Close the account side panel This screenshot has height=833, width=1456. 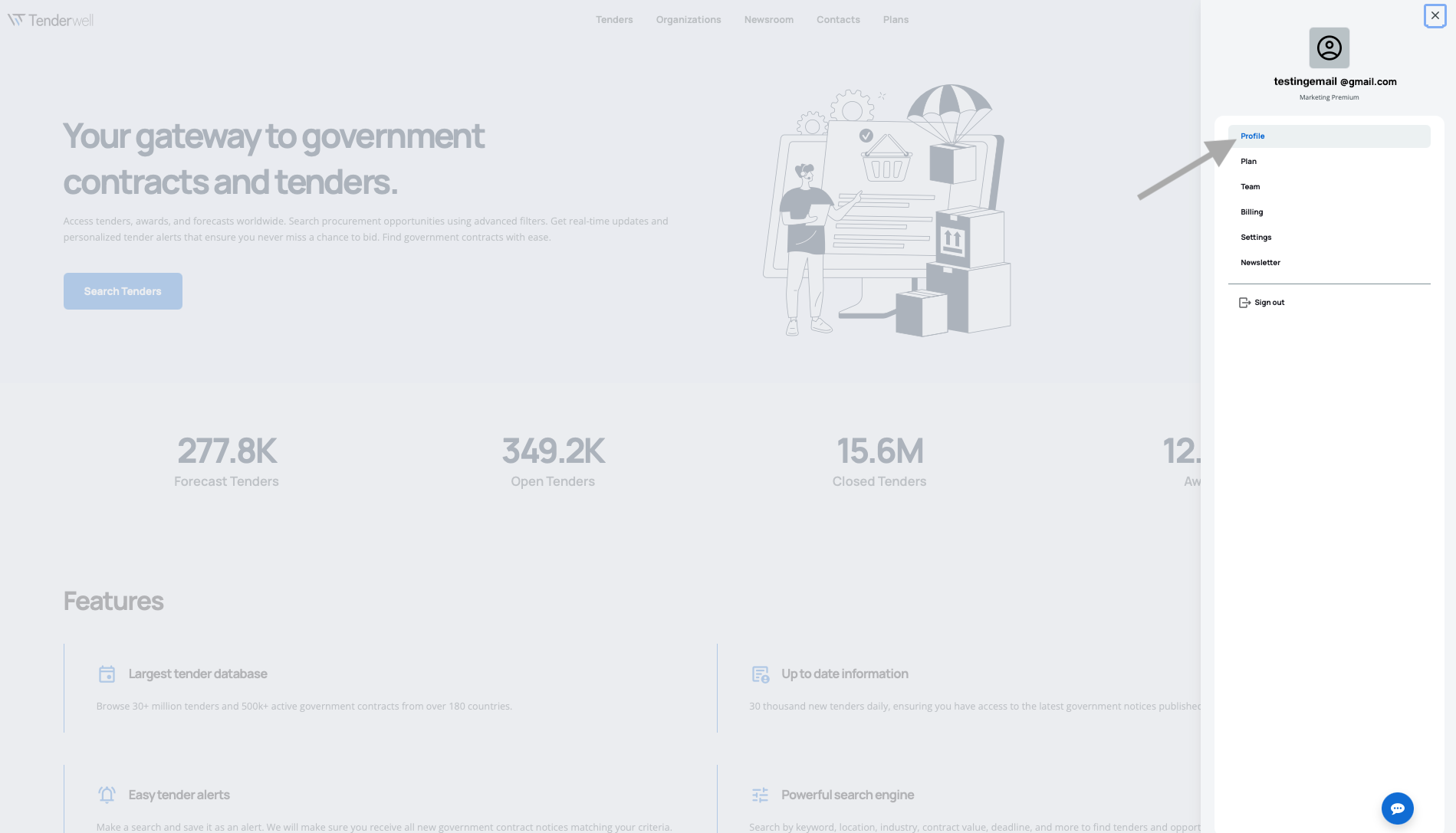click(1435, 15)
